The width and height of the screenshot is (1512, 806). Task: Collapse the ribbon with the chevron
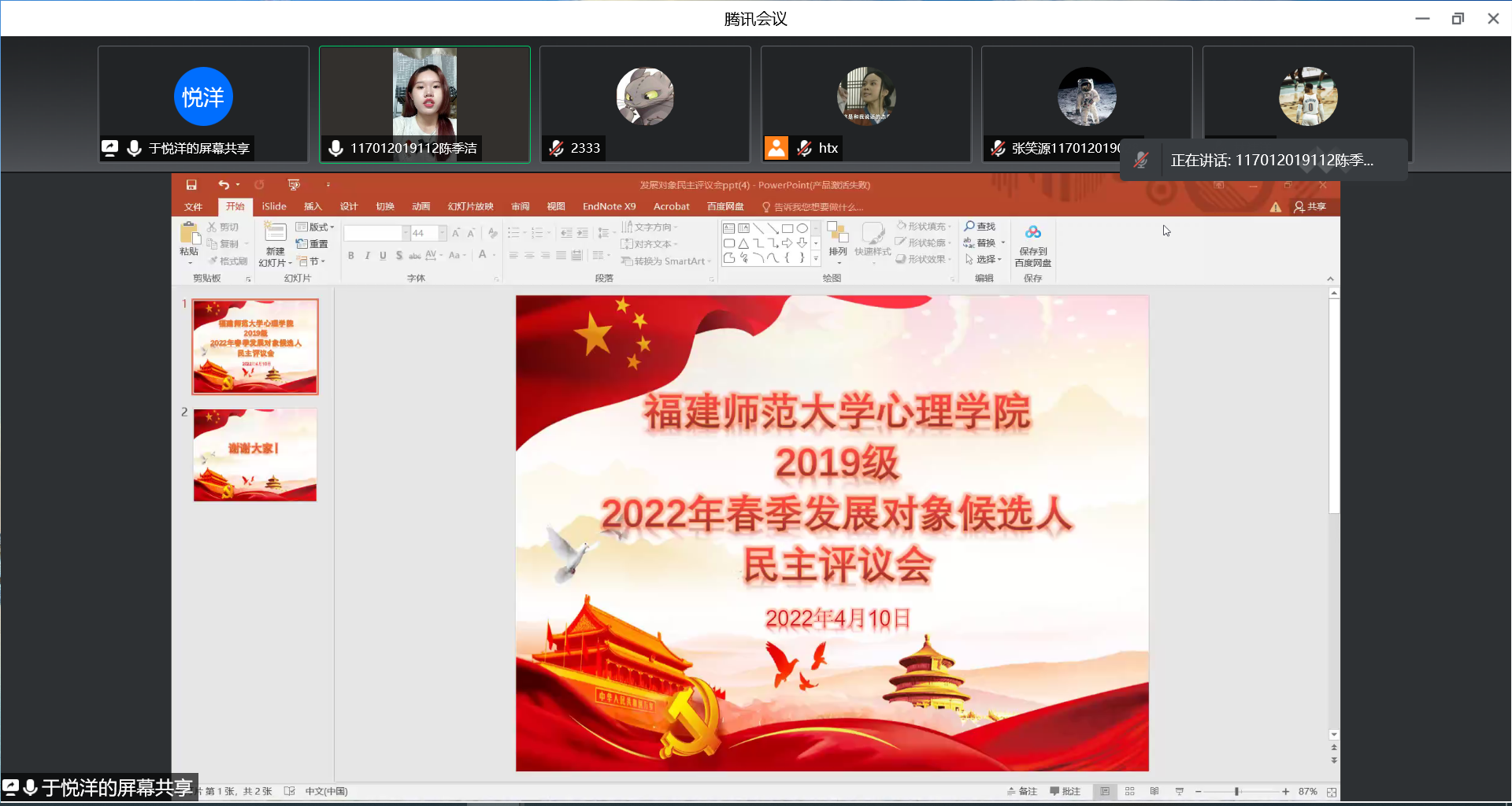coord(1330,279)
